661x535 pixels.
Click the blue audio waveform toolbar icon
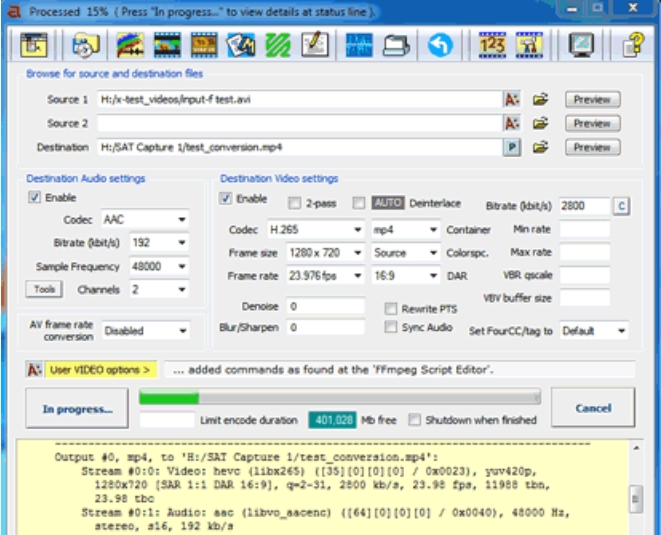tap(359, 45)
